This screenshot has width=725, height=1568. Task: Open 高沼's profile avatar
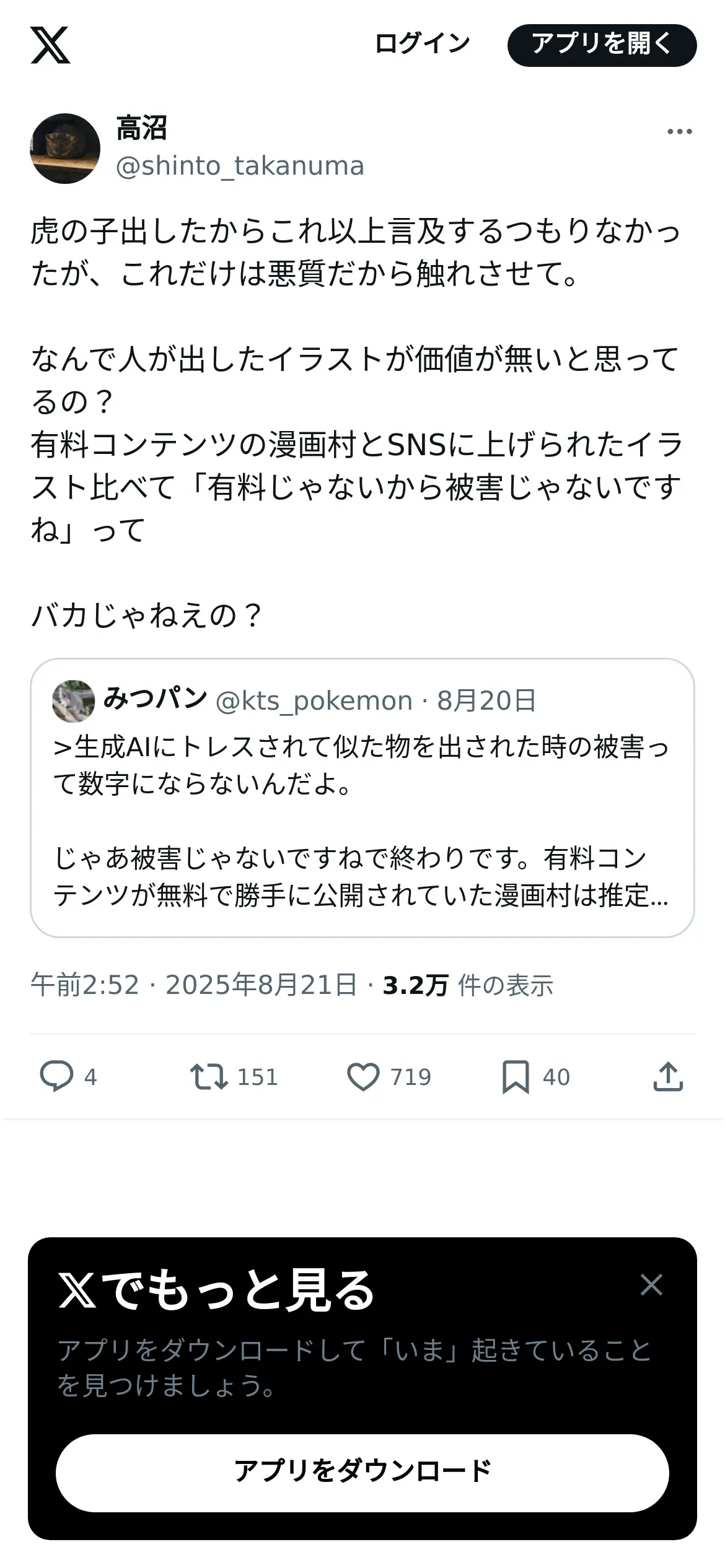65,149
